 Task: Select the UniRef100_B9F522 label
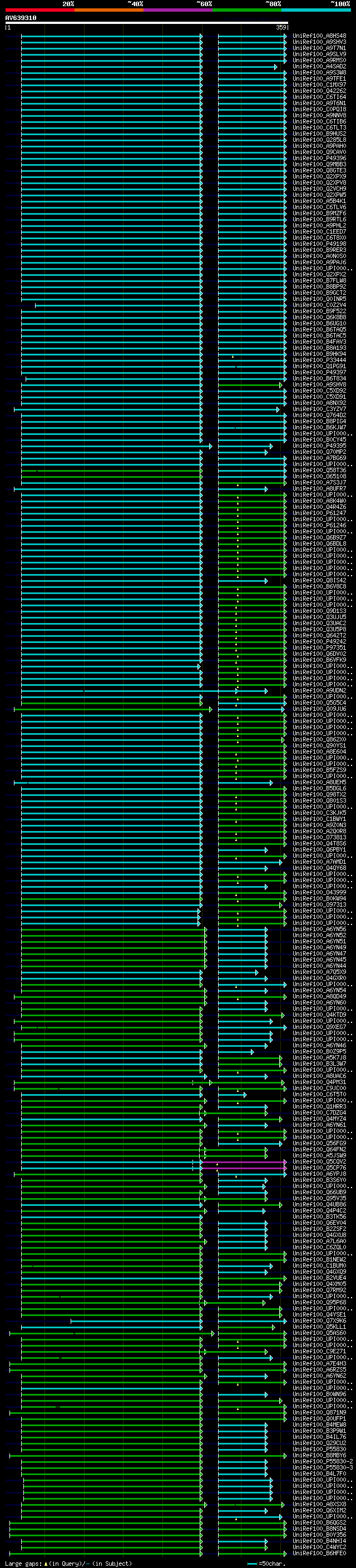(x=319, y=311)
